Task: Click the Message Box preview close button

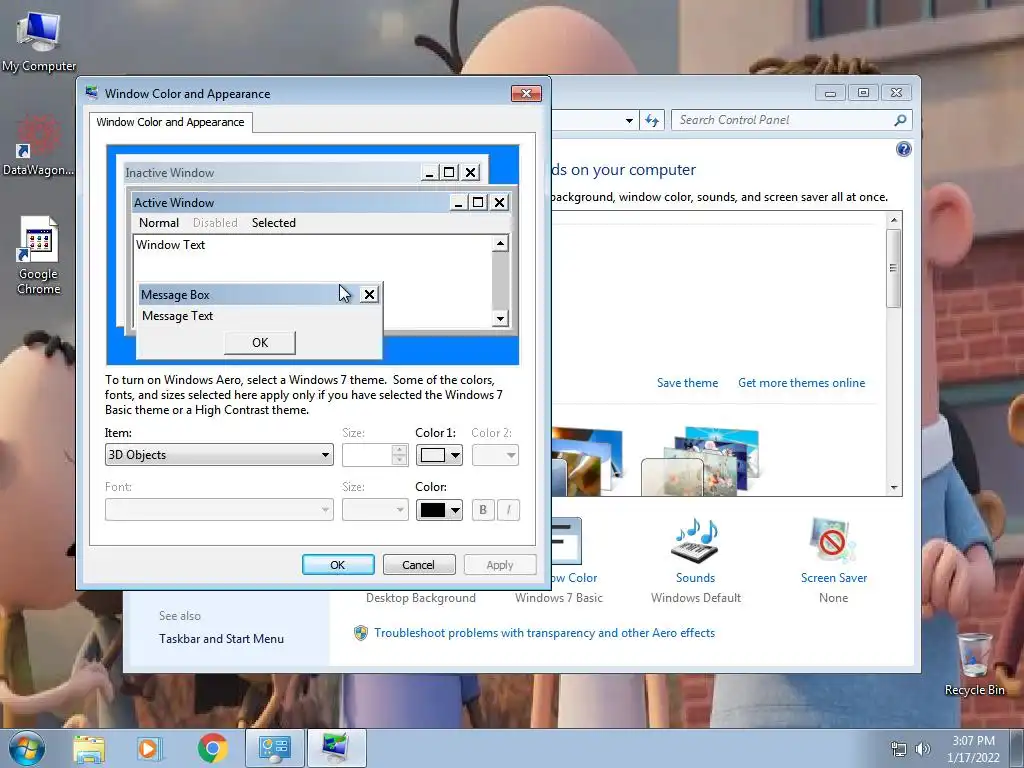Action: [370, 295]
